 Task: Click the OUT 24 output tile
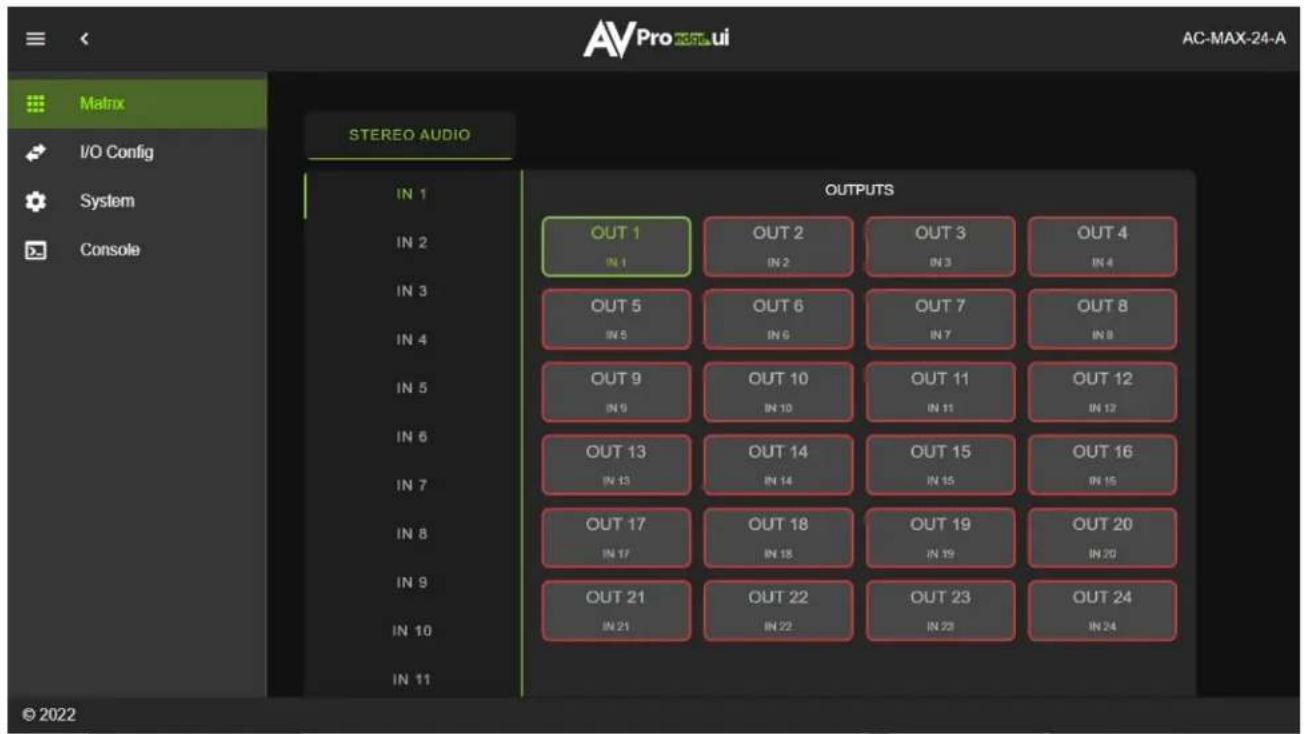pos(1102,611)
